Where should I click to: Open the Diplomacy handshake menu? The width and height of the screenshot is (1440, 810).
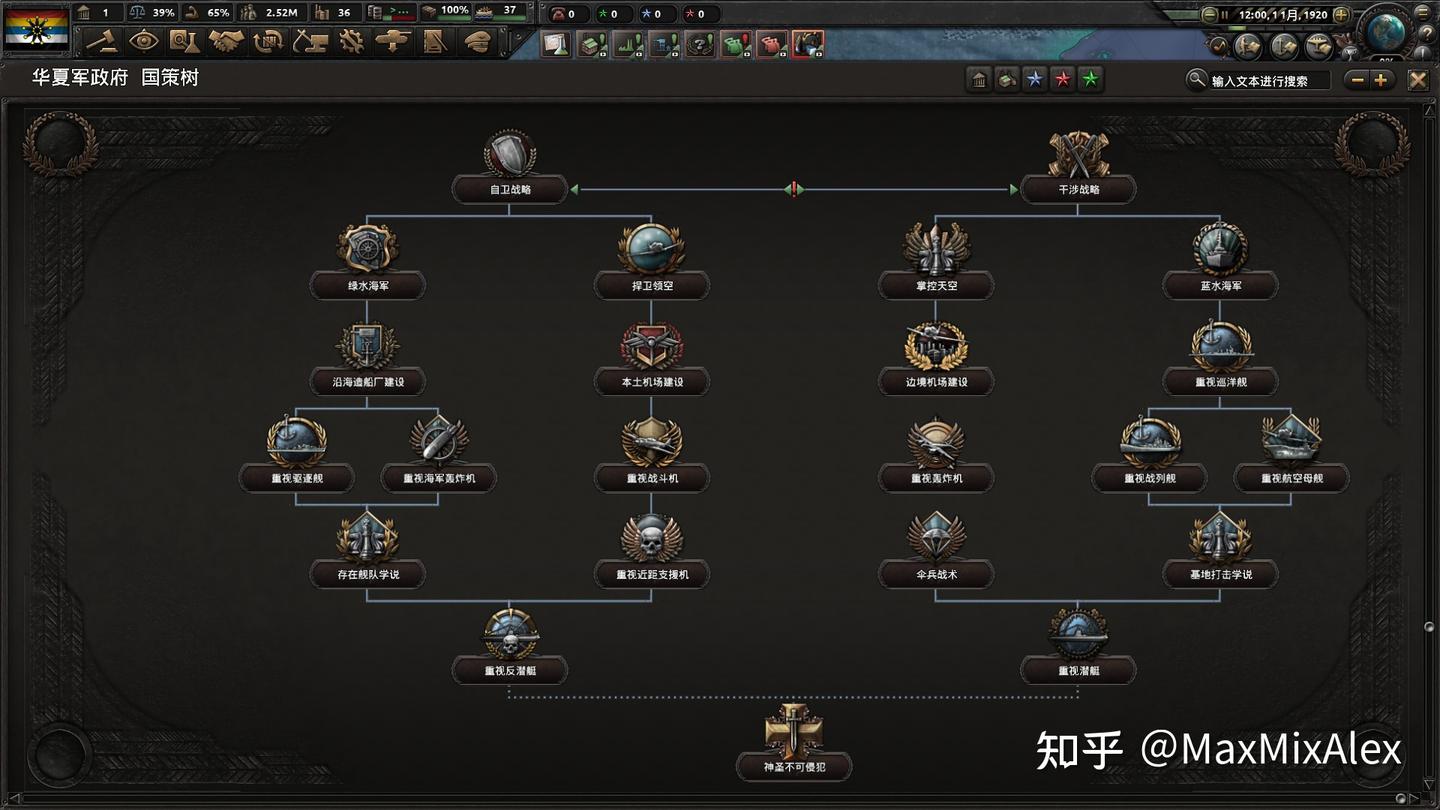227,42
